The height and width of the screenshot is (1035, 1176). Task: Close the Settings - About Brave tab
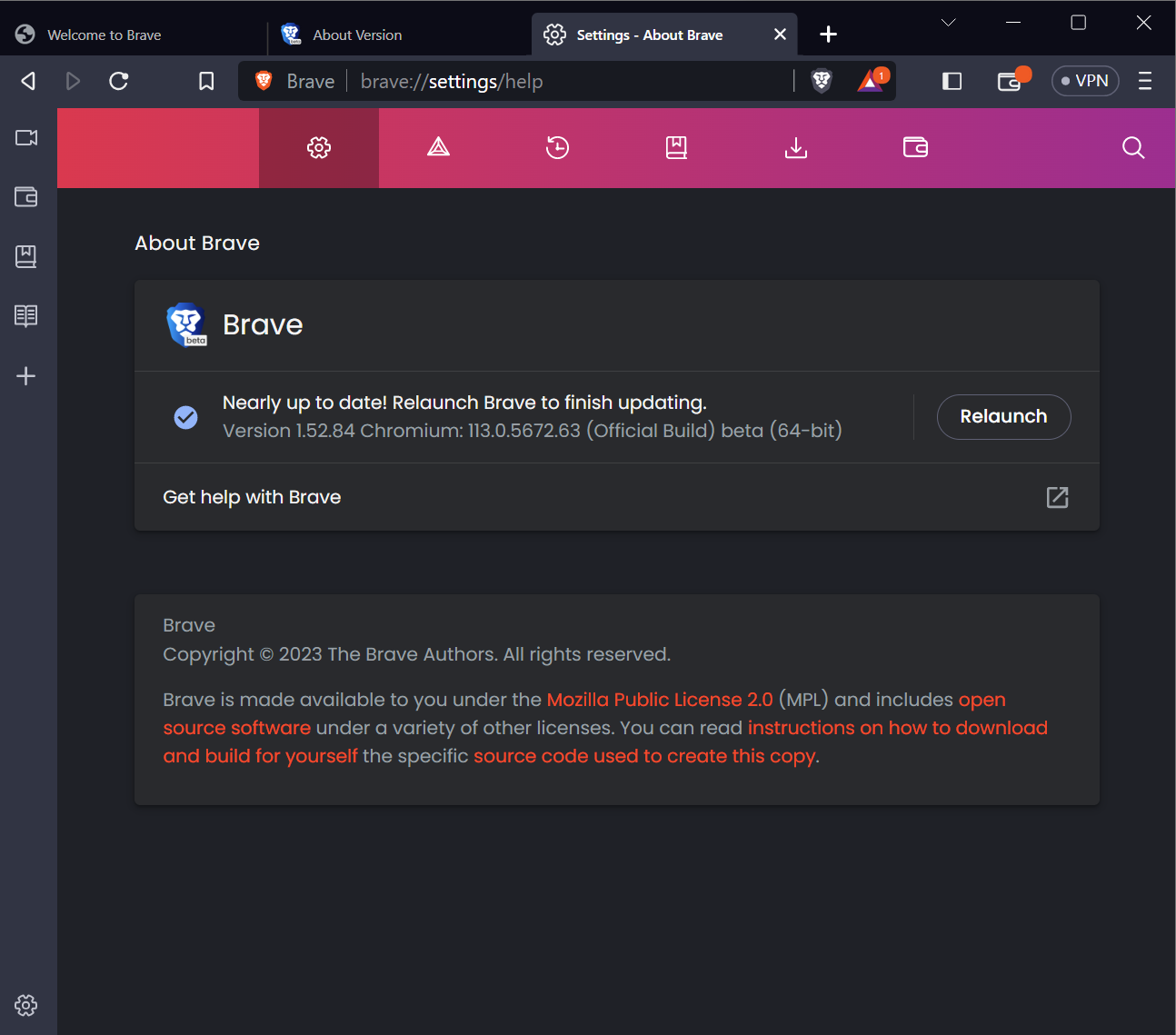tap(780, 35)
